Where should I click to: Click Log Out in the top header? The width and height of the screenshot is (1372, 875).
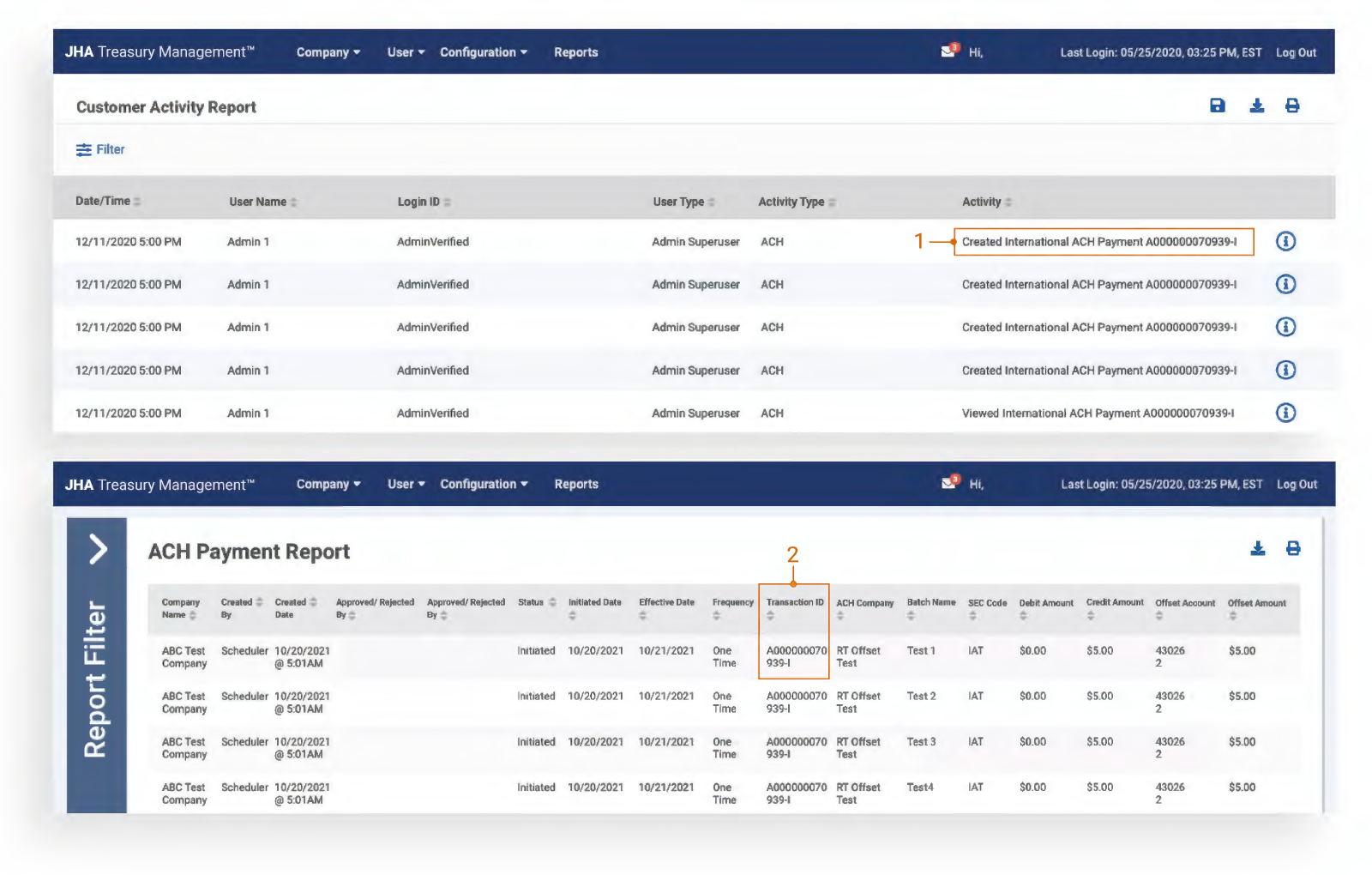point(1295,52)
